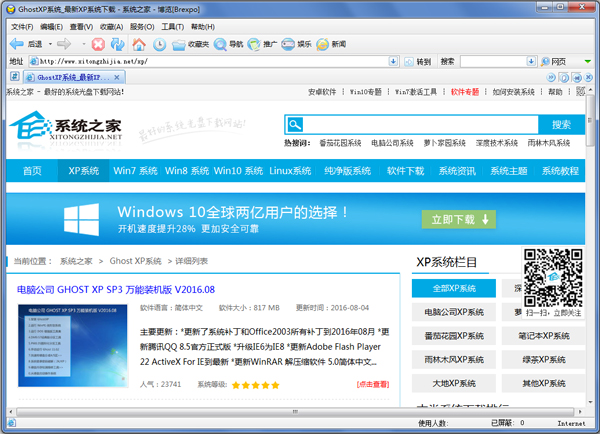Click the 立即下载 download button
600x434 pixels.
(x=459, y=219)
